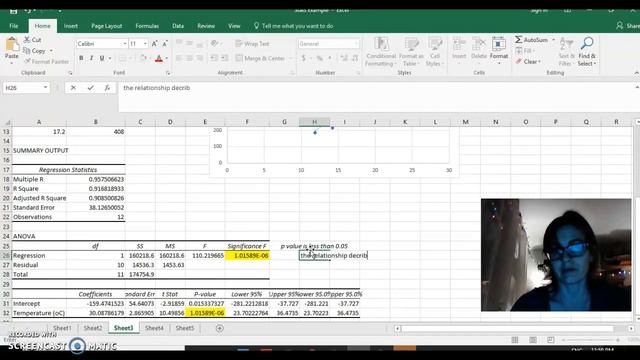Toggle Underline formatting

(102, 58)
